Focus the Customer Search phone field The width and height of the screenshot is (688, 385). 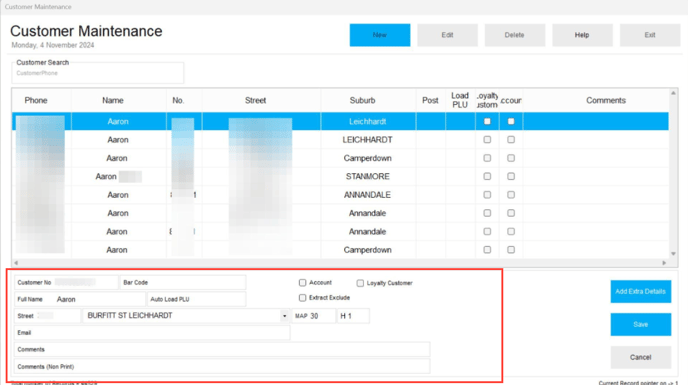[x=98, y=73]
